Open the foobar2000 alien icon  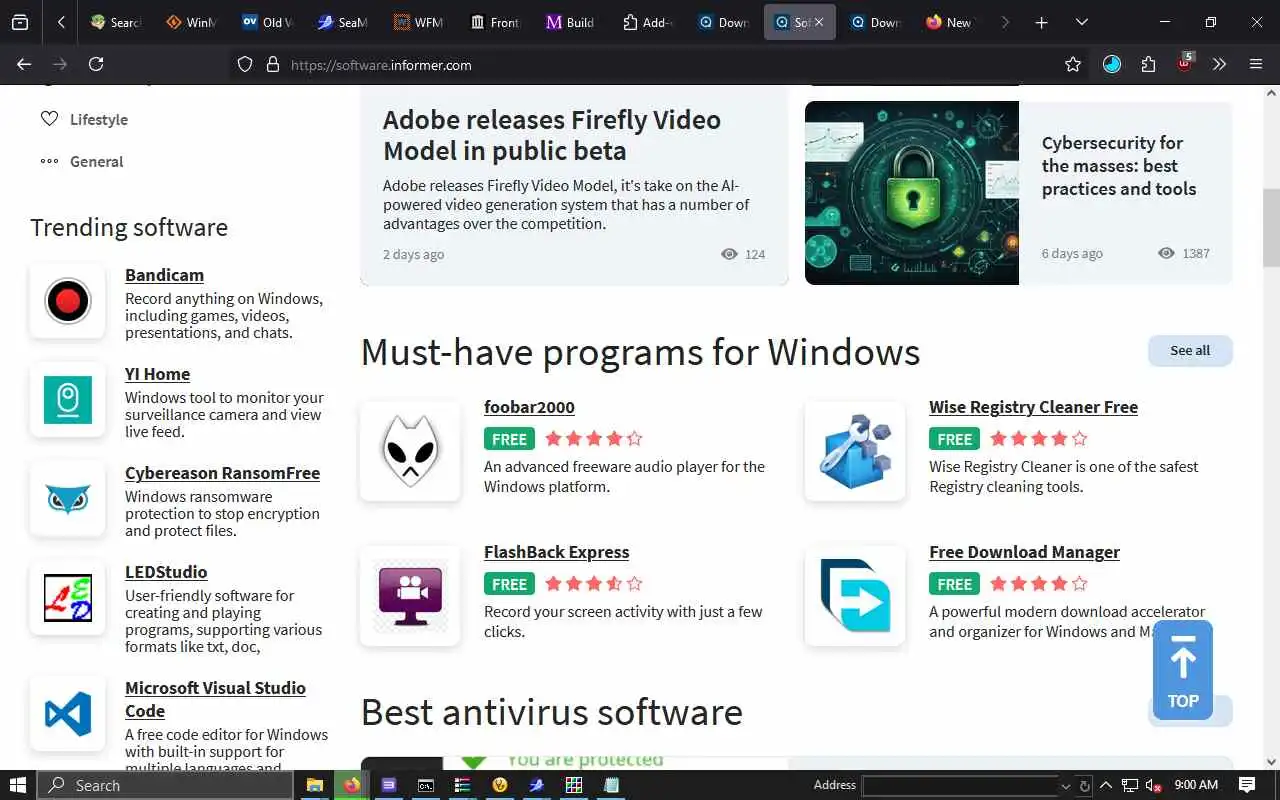[x=410, y=451]
